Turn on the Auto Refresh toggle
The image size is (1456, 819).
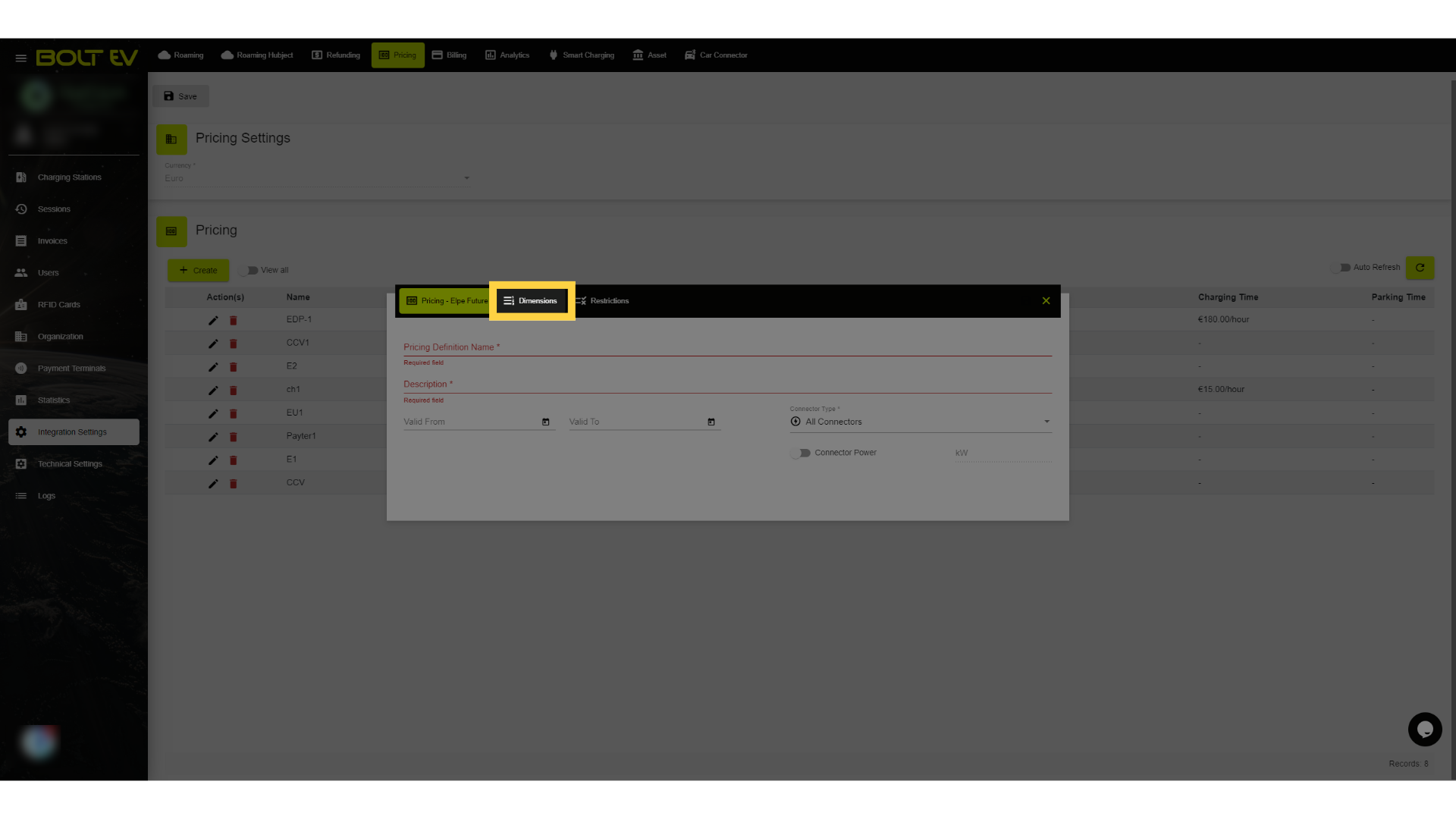pyautogui.click(x=1341, y=267)
